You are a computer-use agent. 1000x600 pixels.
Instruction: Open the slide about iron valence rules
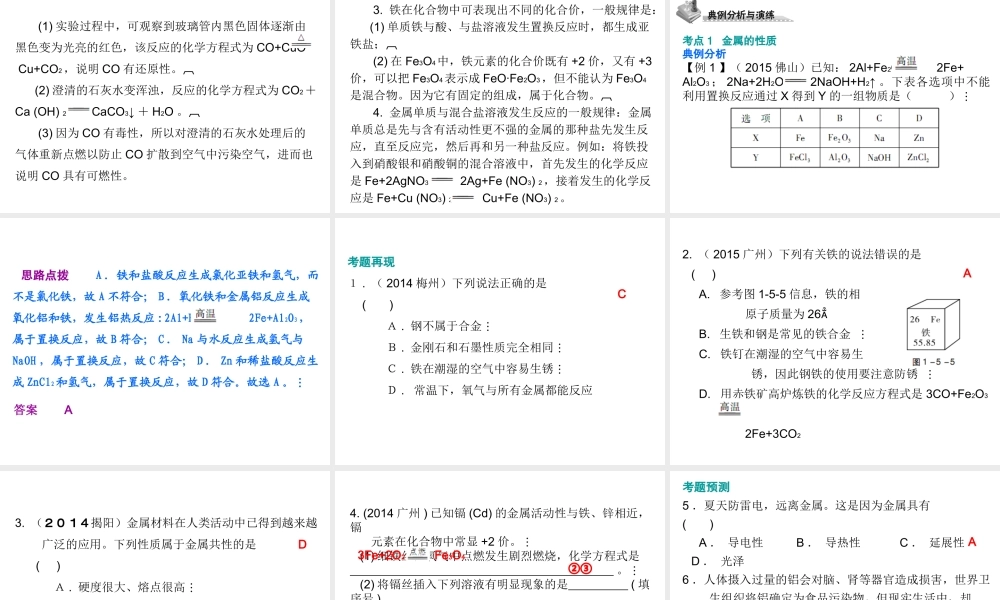(x=499, y=106)
